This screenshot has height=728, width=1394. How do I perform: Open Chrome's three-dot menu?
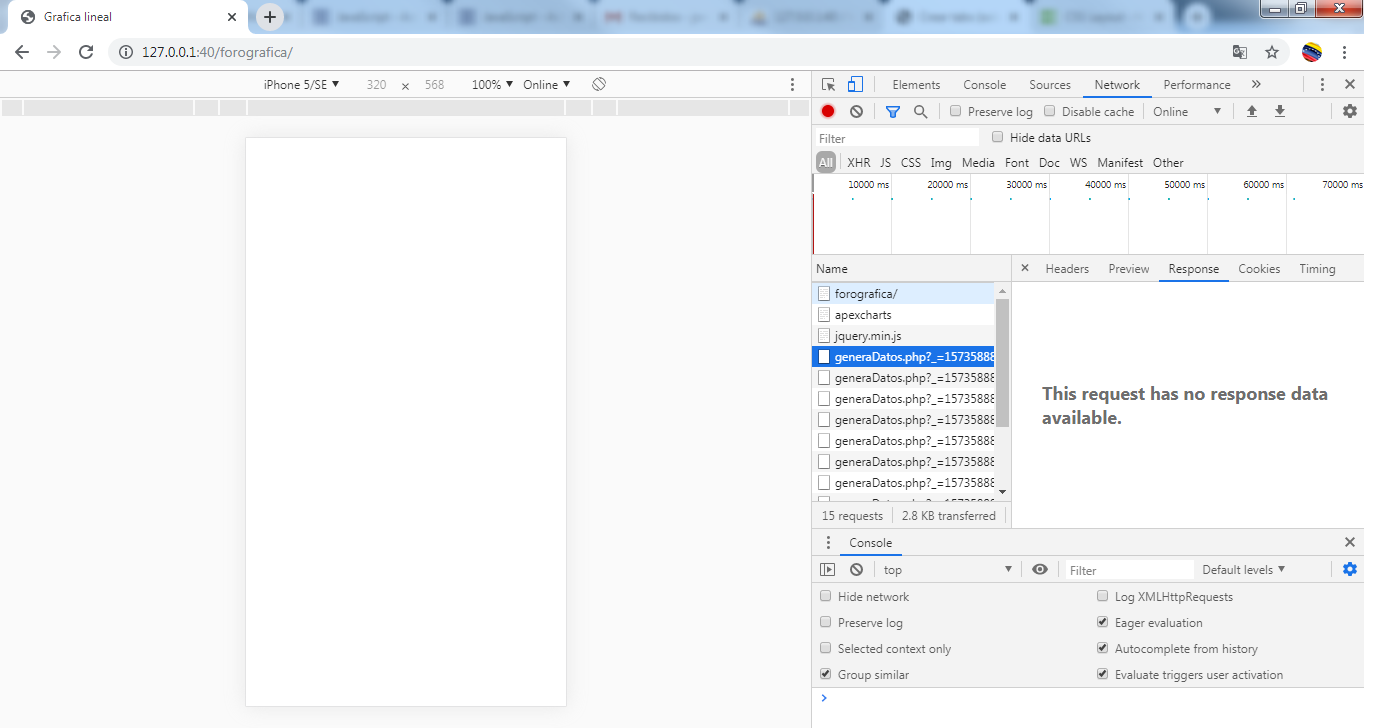(1345, 52)
